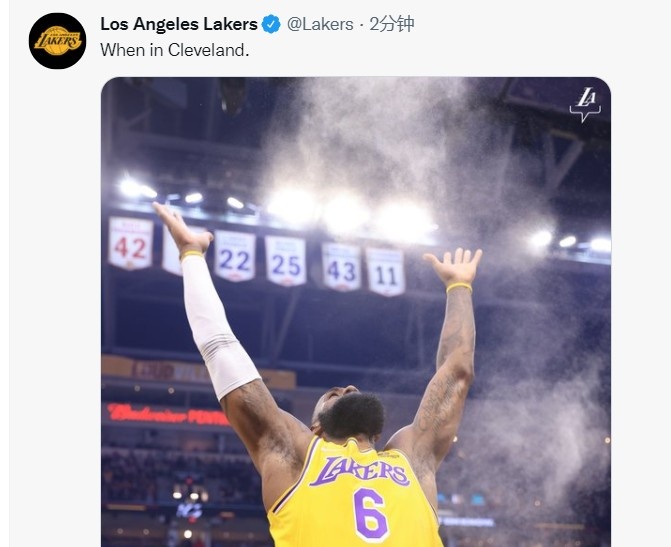Click the number 22 banner in the photo

coord(235,256)
